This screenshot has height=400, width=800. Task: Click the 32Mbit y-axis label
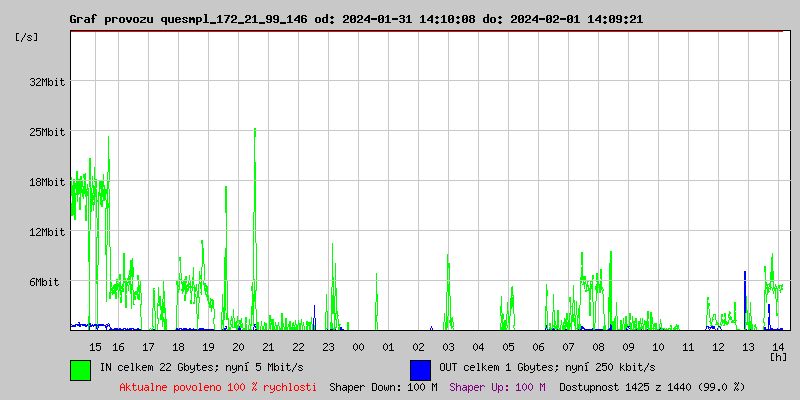click(47, 82)
